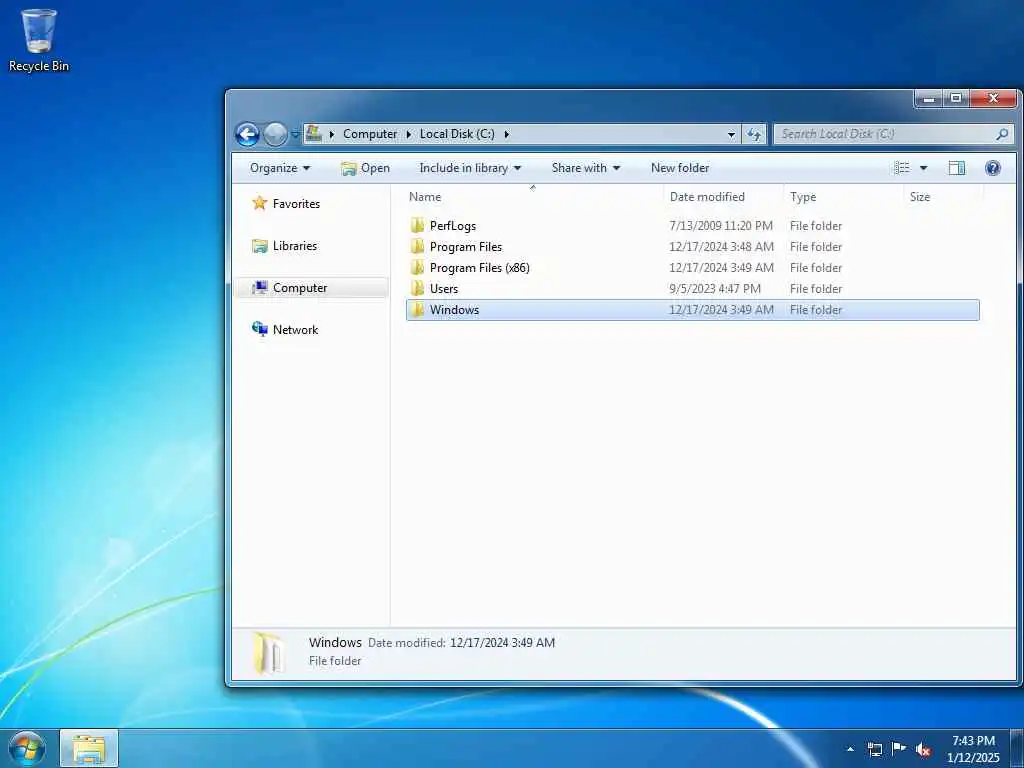Minimize the Explorer window
The width and height of the screenshot is (1024, 768).
click(929, 99)
